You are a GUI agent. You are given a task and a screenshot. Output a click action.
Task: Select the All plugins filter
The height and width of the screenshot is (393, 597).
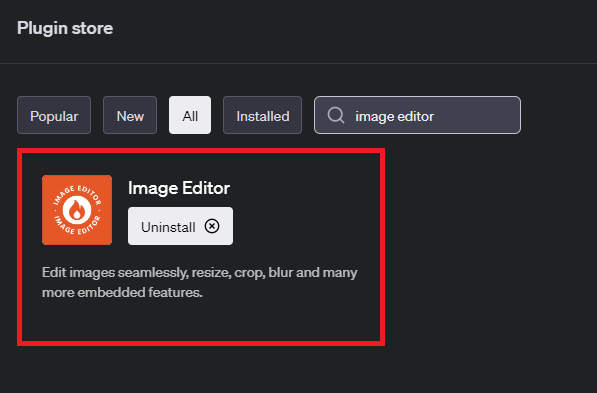tap(190, 115)
